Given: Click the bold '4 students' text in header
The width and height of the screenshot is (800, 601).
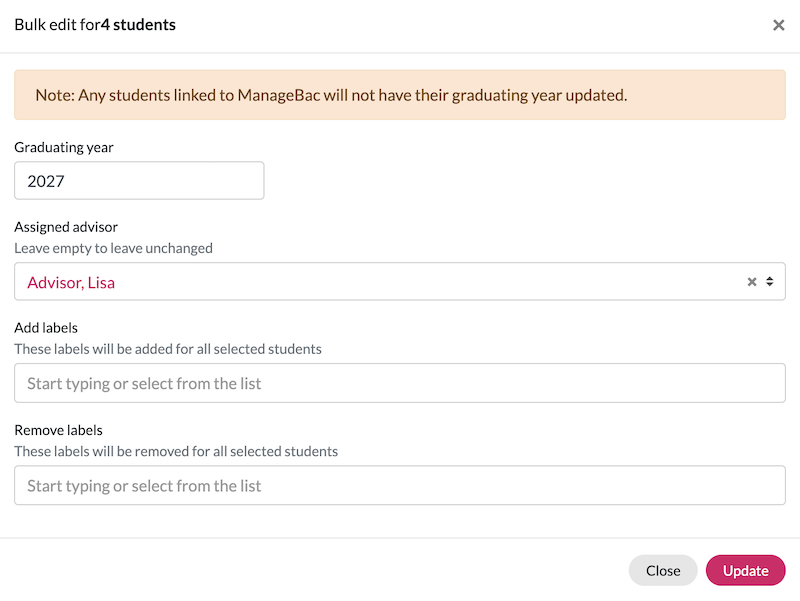Looking at the screenshot, I should point(138,24).
